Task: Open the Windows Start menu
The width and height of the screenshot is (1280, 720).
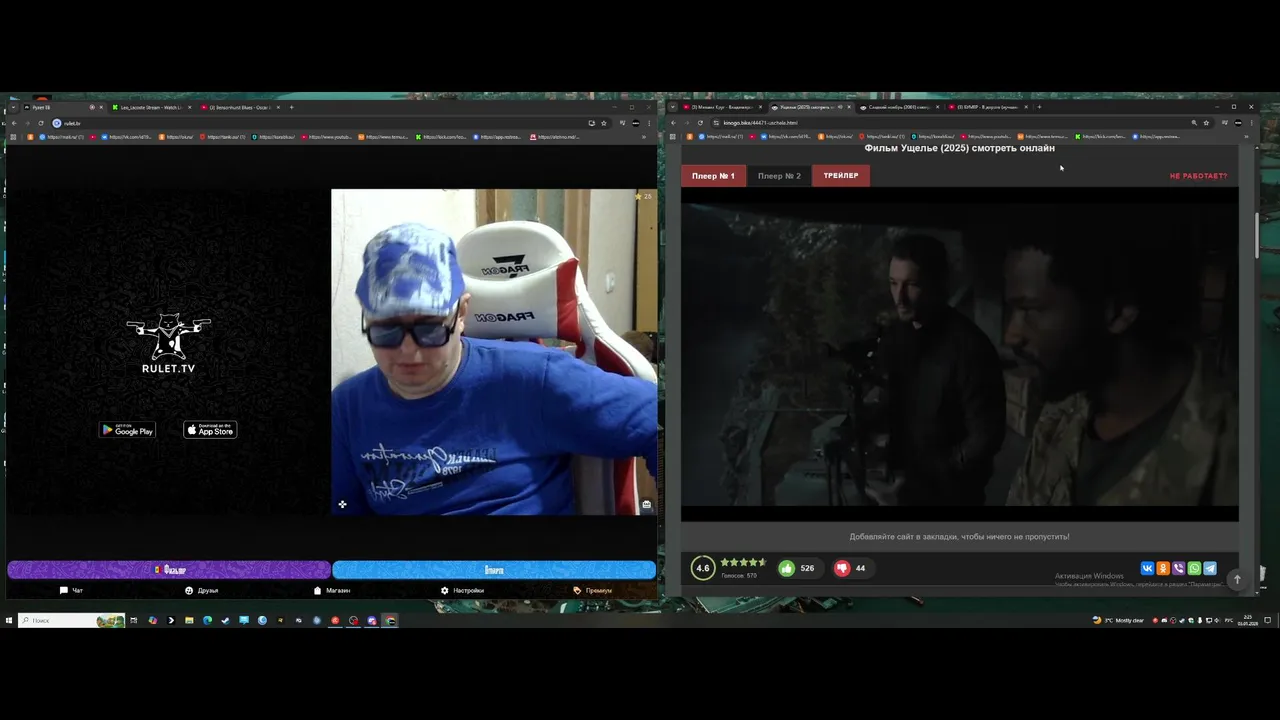Action: coord(8,620)
